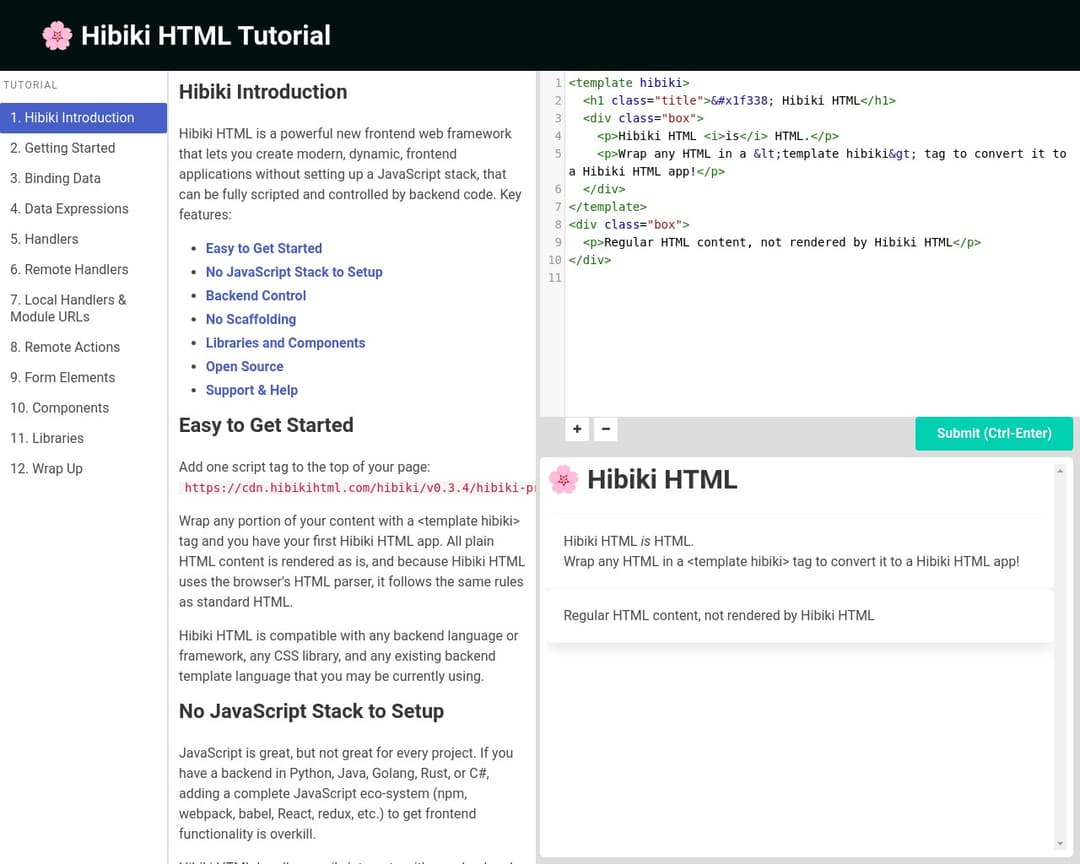Click 'Hibiki HTML' heading in preview

click(x=662, y=480)
